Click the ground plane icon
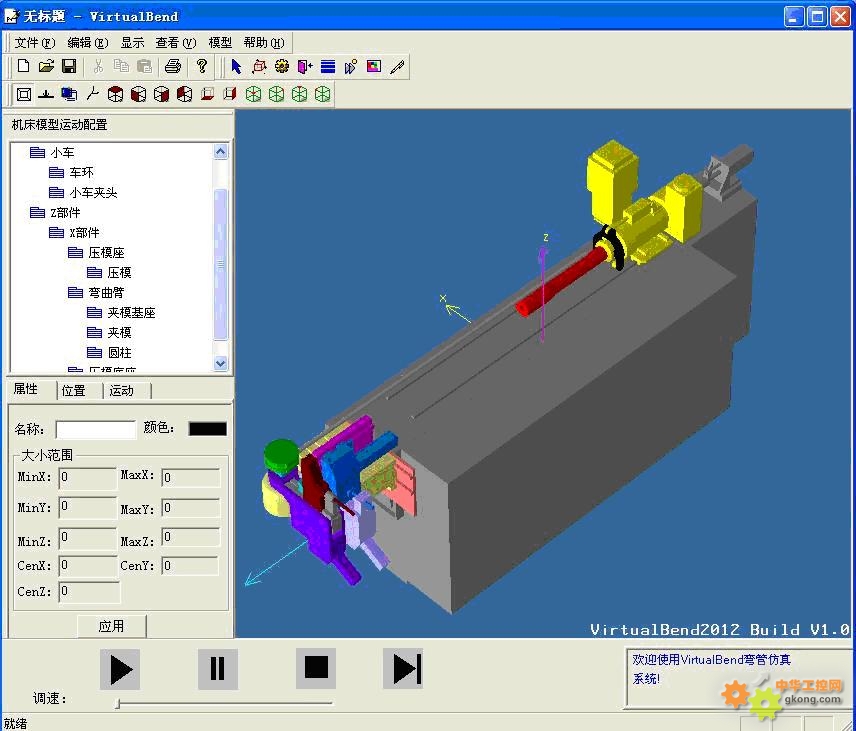Image resolution: width=856 pixels, height=731 pixels. coord(46,94)
